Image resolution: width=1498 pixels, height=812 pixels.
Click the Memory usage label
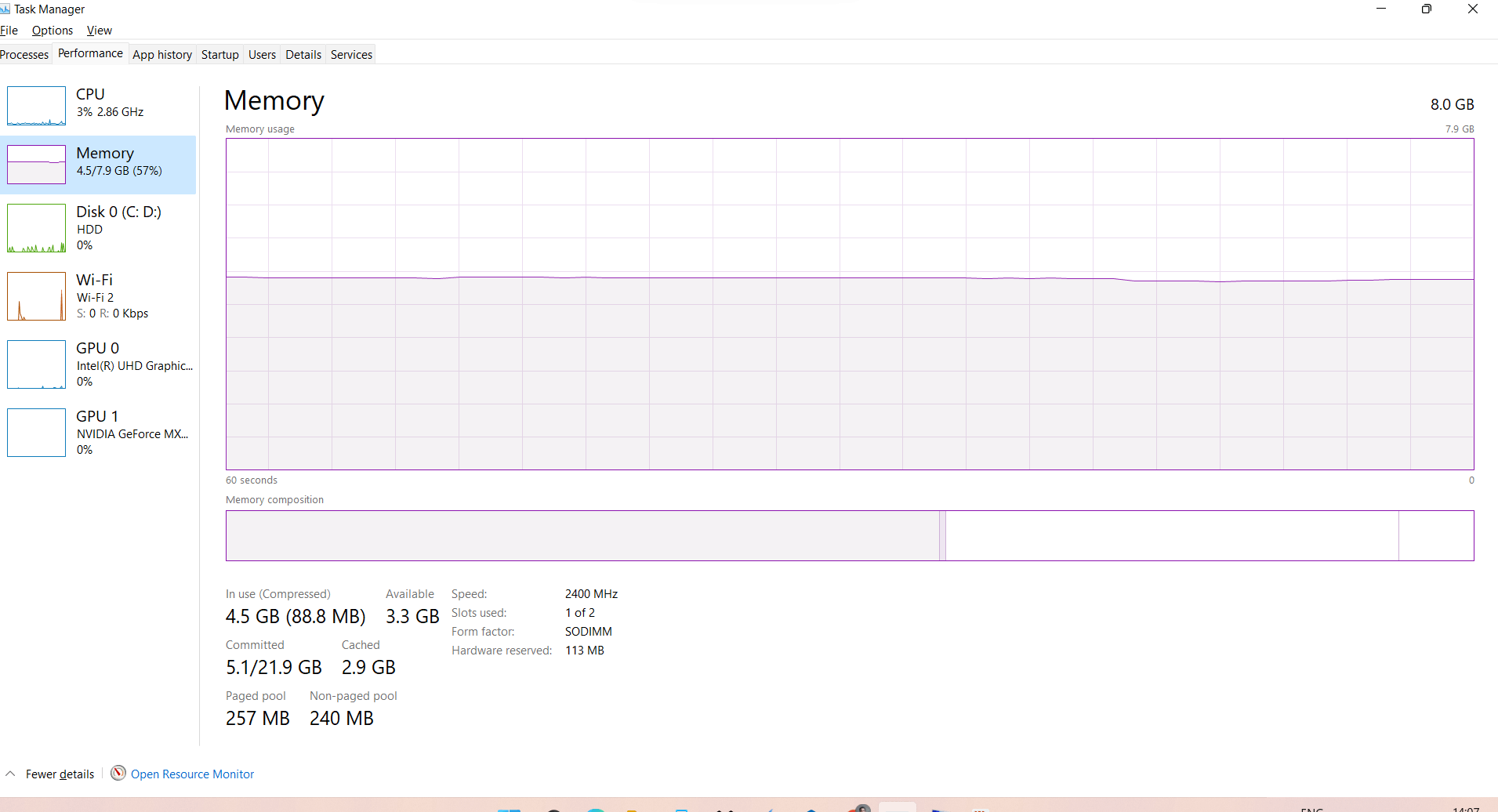pyautogui.click(x=260, y=129)
